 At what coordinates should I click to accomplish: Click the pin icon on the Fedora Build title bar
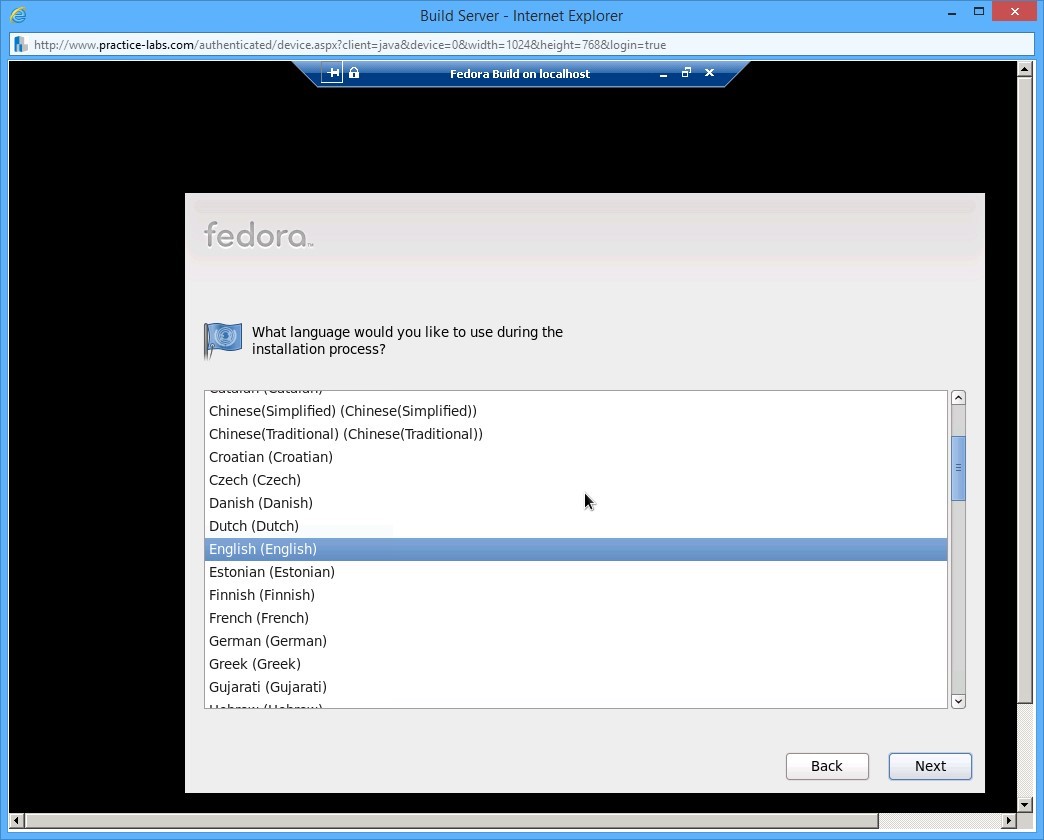pyautogui.click(x=331, y=72)
